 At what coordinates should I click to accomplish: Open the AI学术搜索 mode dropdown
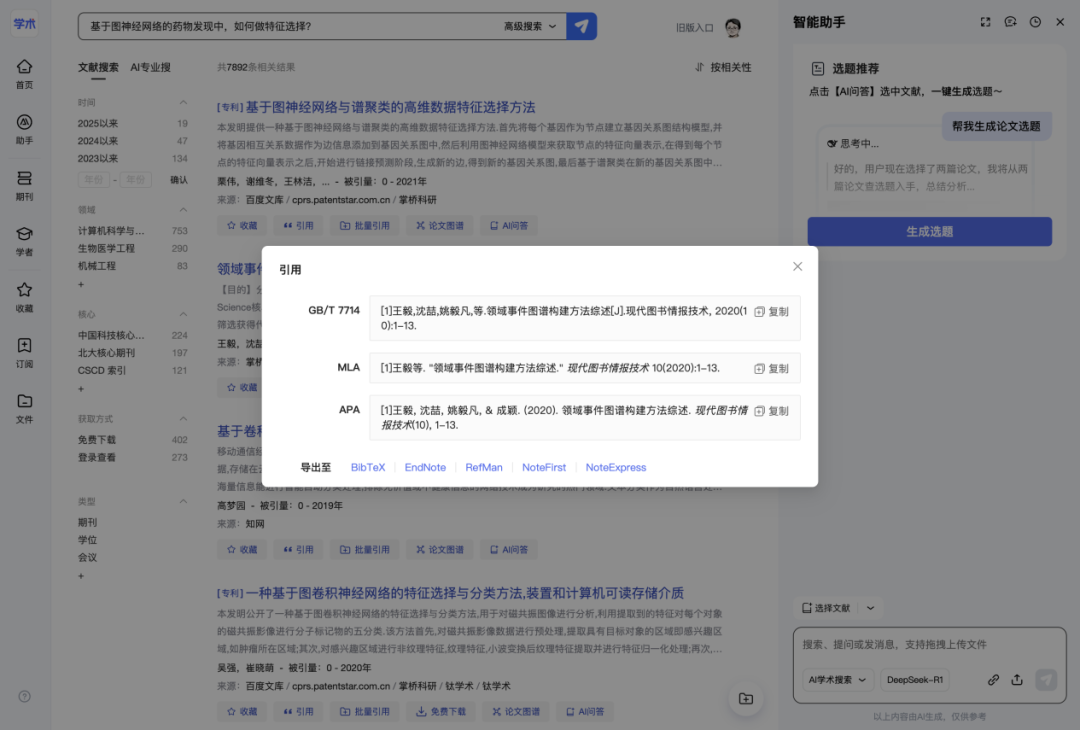pyautogui.click(x=838, y=680)
